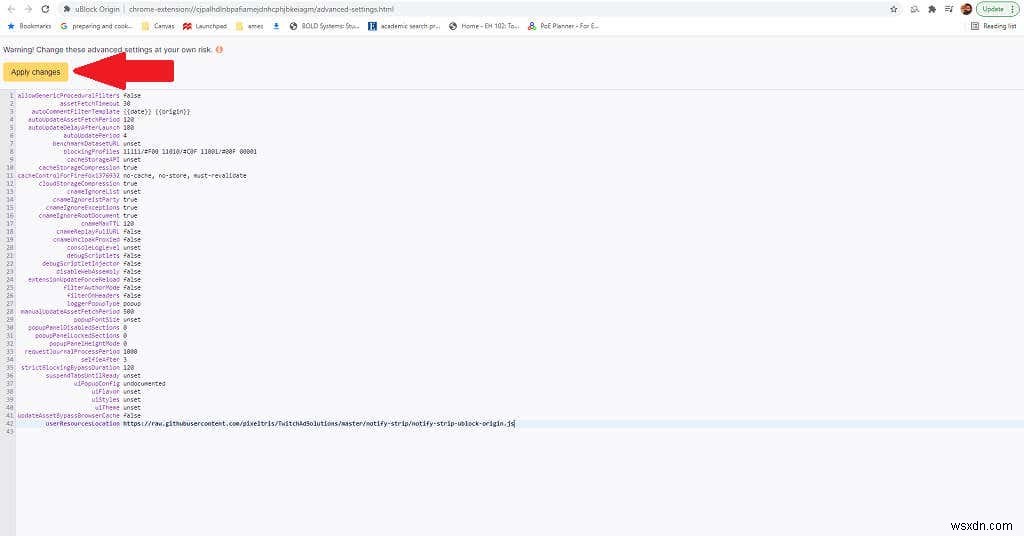Viewport: 1024px width, 536px height.
Task: Click the updateAssetBypassBrowserCache line
Action: pyautogui.click(x=79, y=416)
